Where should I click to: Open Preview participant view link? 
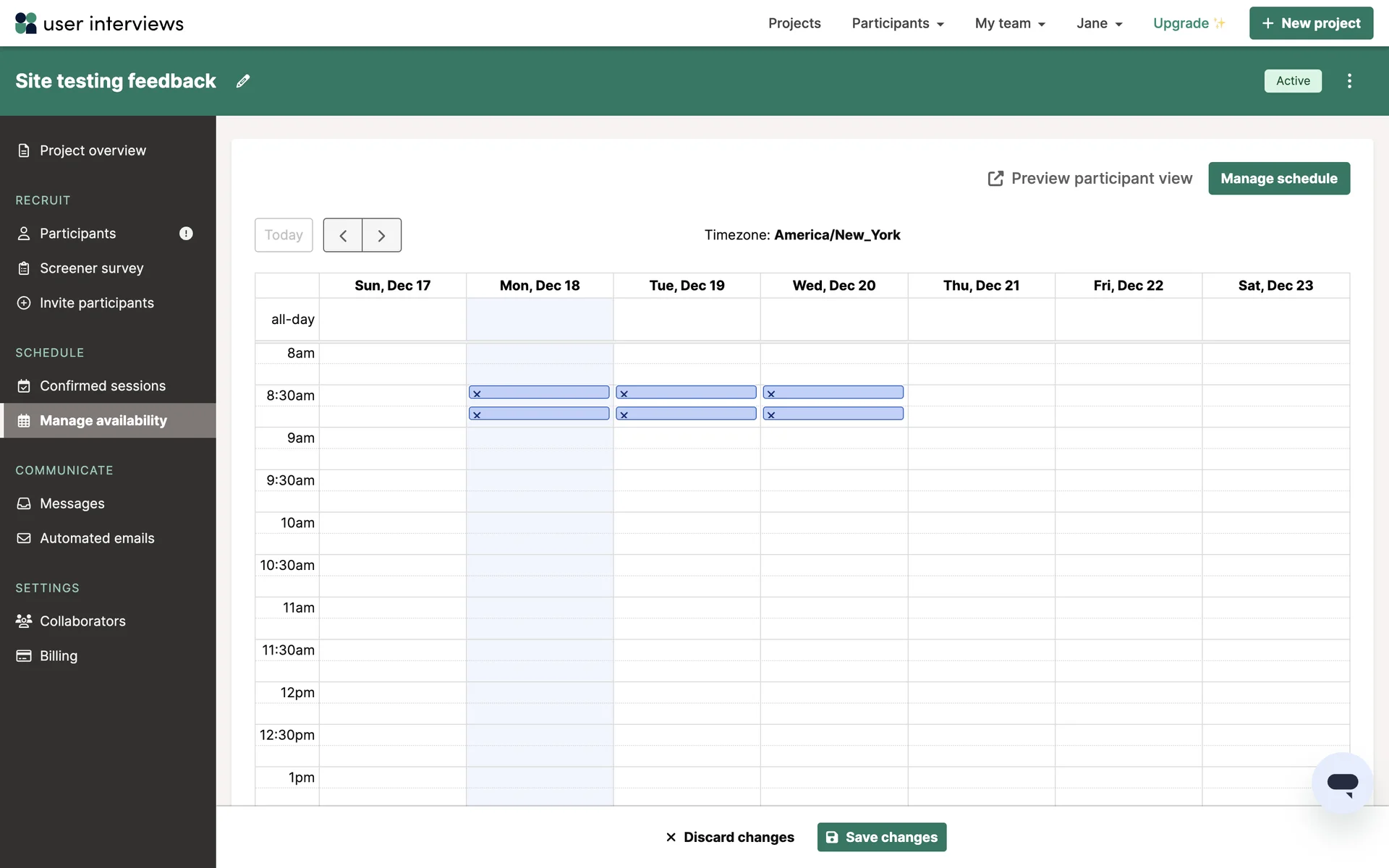point(1090,179)
